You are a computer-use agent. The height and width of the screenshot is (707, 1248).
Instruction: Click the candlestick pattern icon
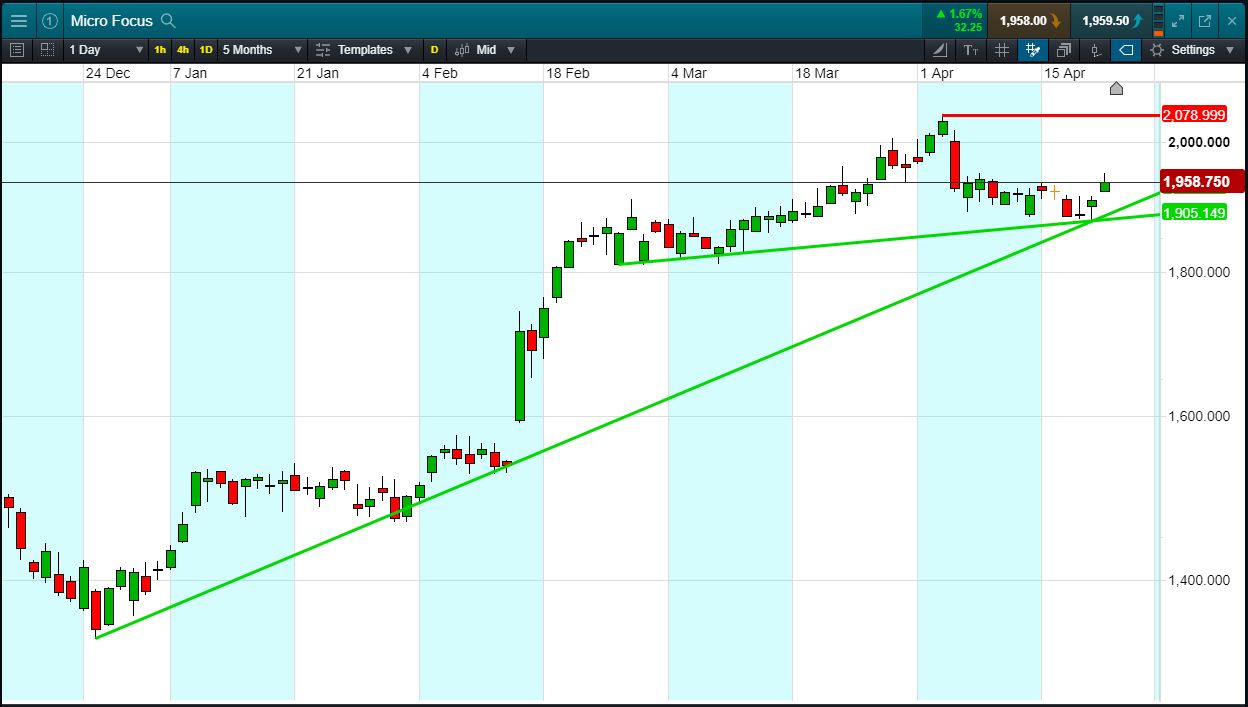pyautogui.click(x=1096, y=49)
